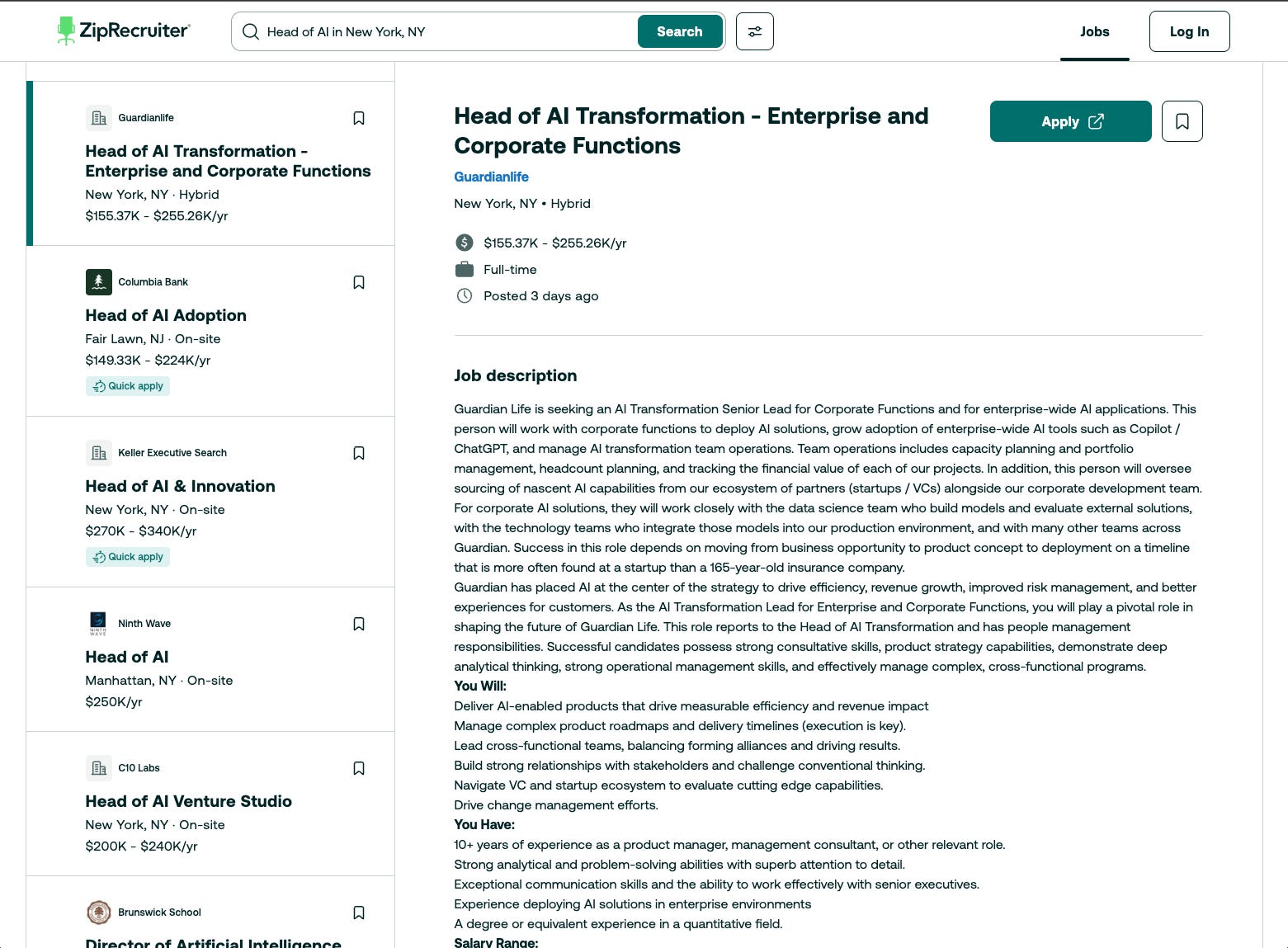Screen dimensions: 1288x948
Task: Click the 'Posted 3 days ago' text
Action: pos(541,295)
